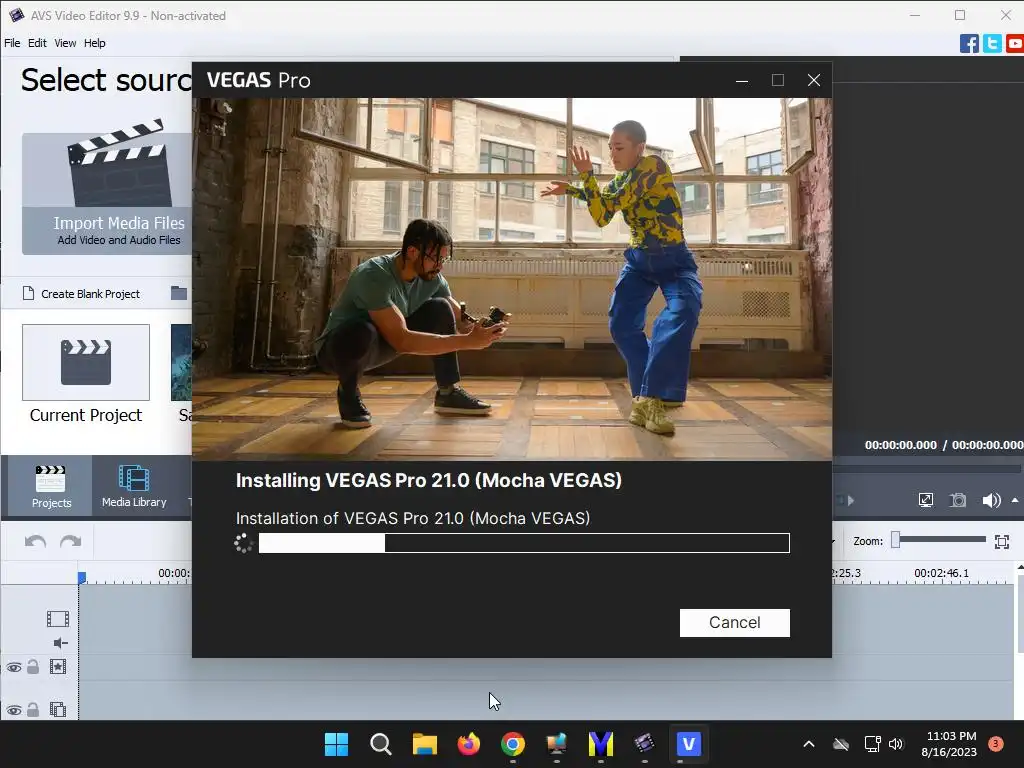Viewport: 1024px width, 768px height.
Task: Open the Edit menu in AVS Video Editor
Action: (x=37, y=43)
